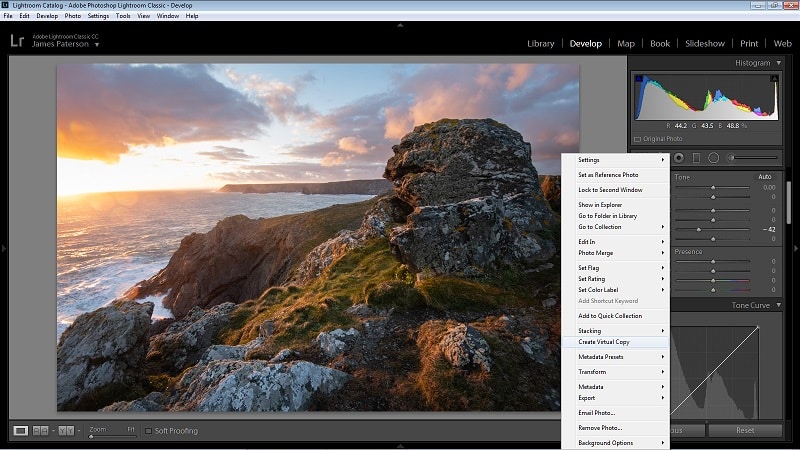800x450 pixels.
Task: Select the Loupe view icon in toolbar
Action: point(20,431)
